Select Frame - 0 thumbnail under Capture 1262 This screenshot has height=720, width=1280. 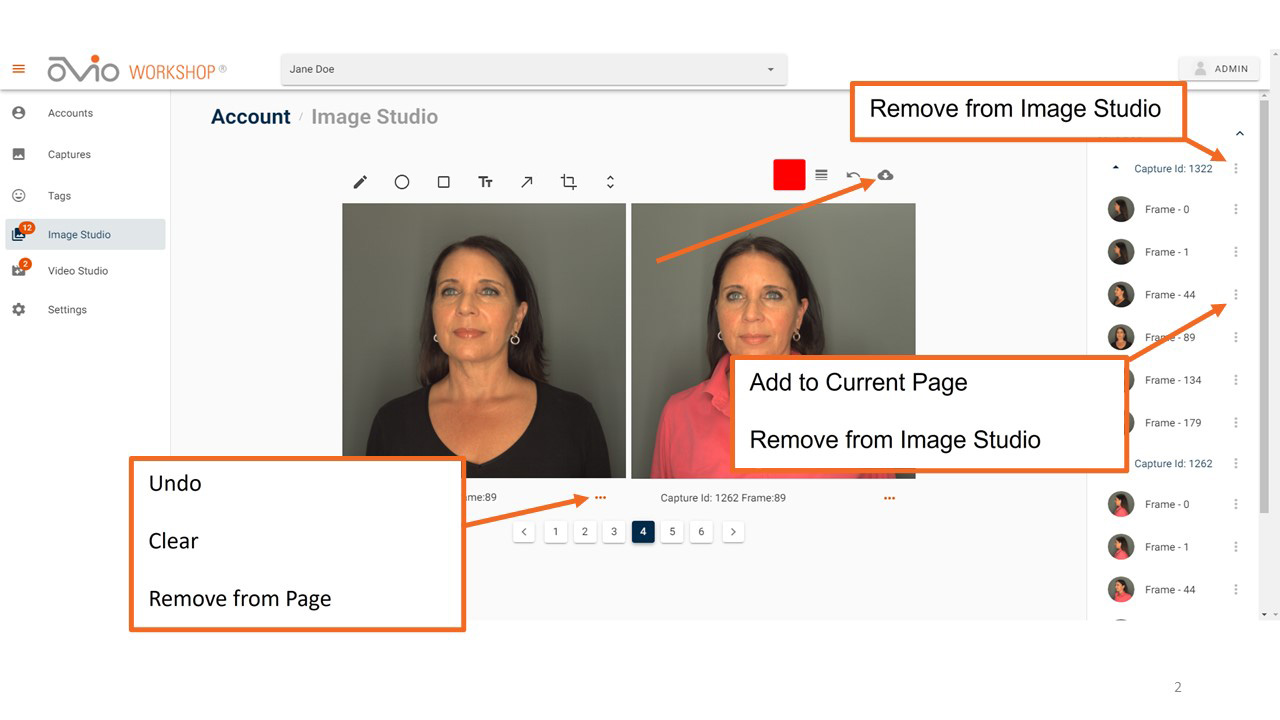1121,504
